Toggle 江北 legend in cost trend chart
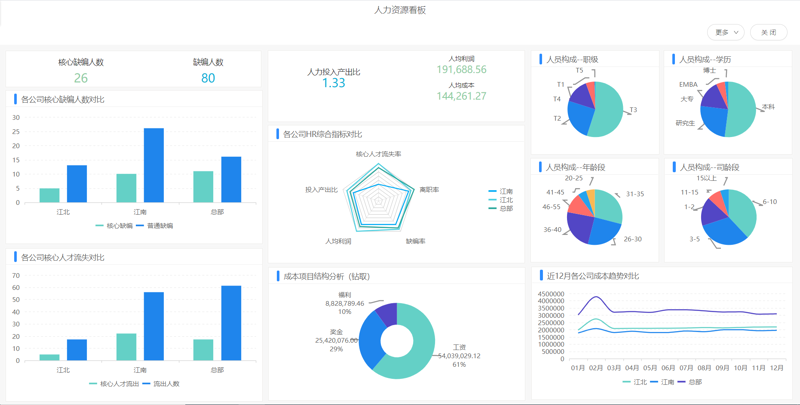 click(x=635, y=382)
